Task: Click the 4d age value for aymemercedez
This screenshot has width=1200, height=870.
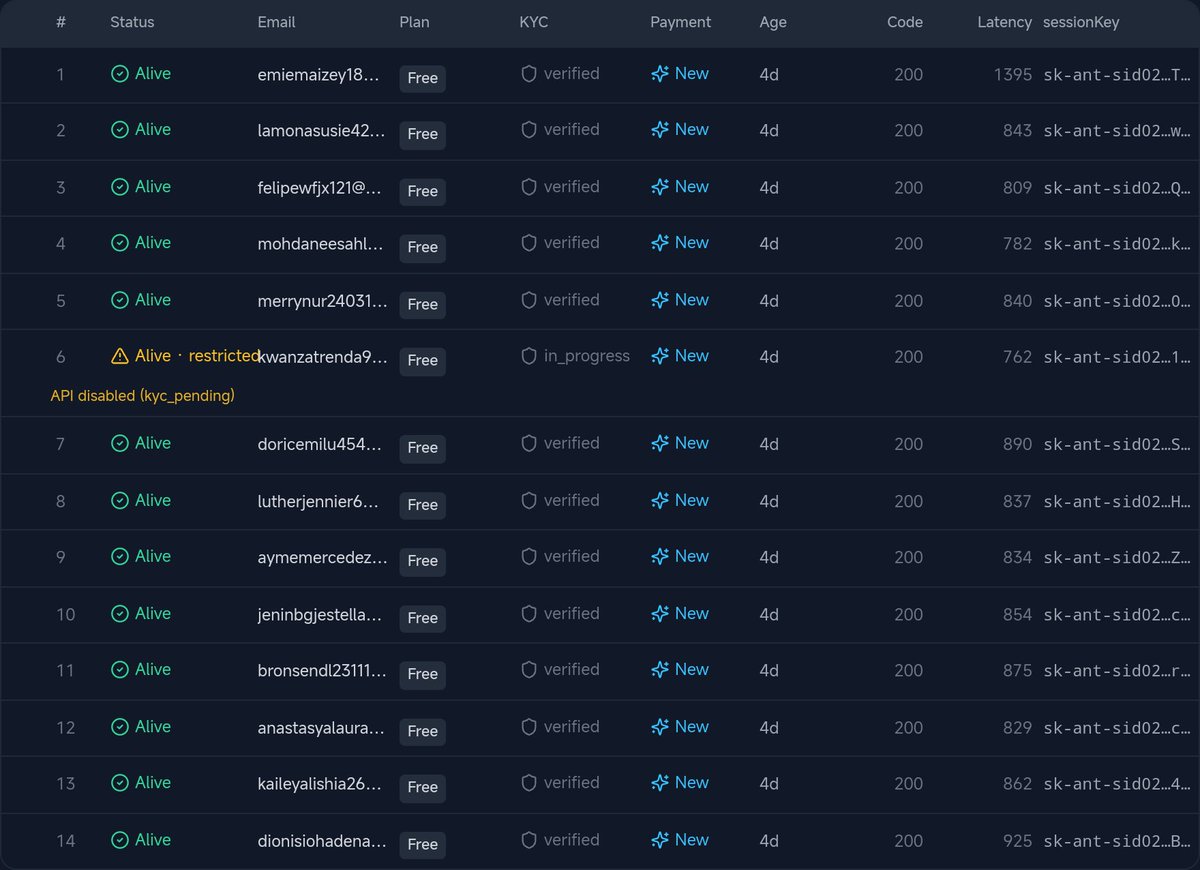Action: click(769, 556)
